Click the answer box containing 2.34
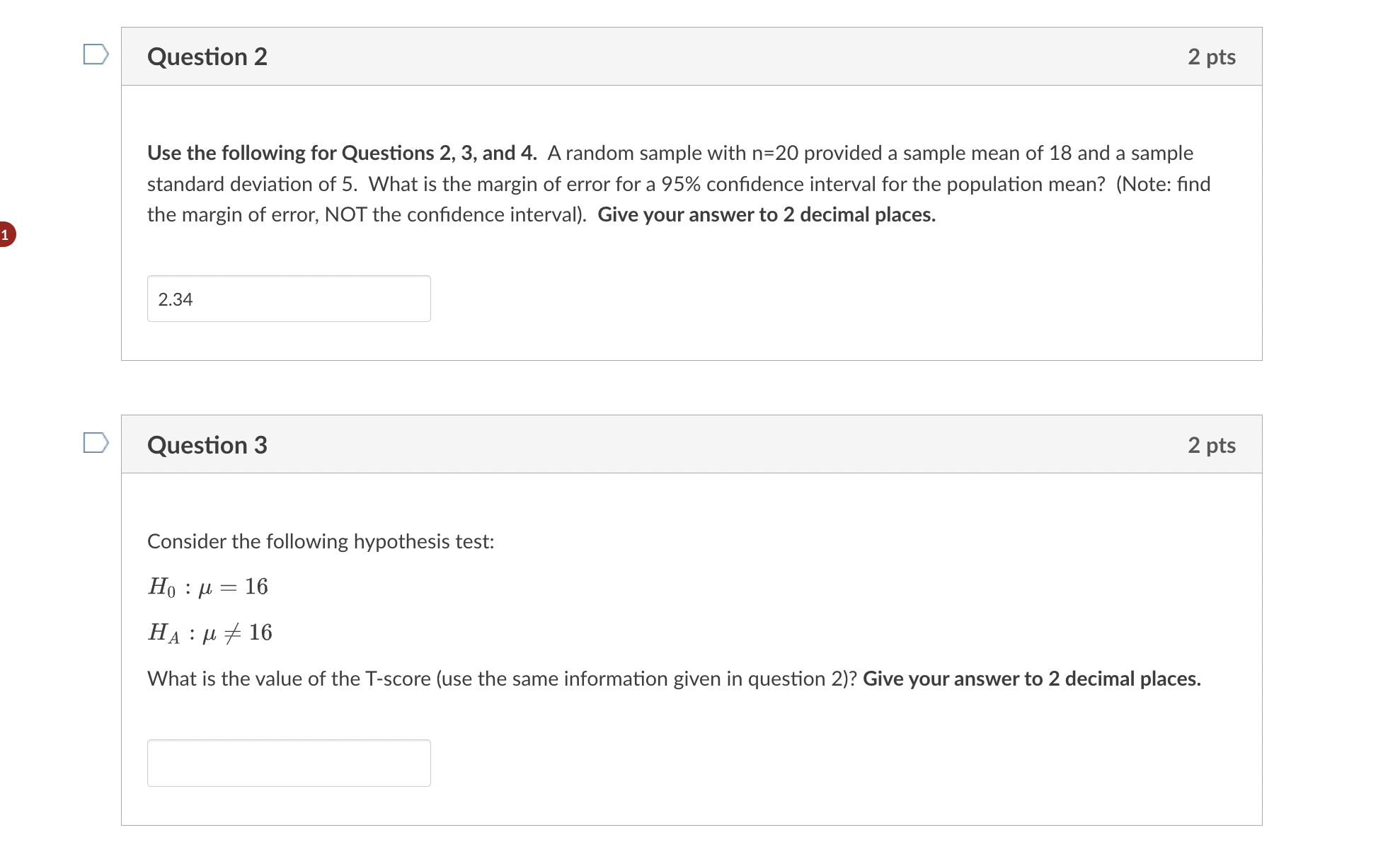The height and width of the screenshot is (859, 1400). point(289,298)
